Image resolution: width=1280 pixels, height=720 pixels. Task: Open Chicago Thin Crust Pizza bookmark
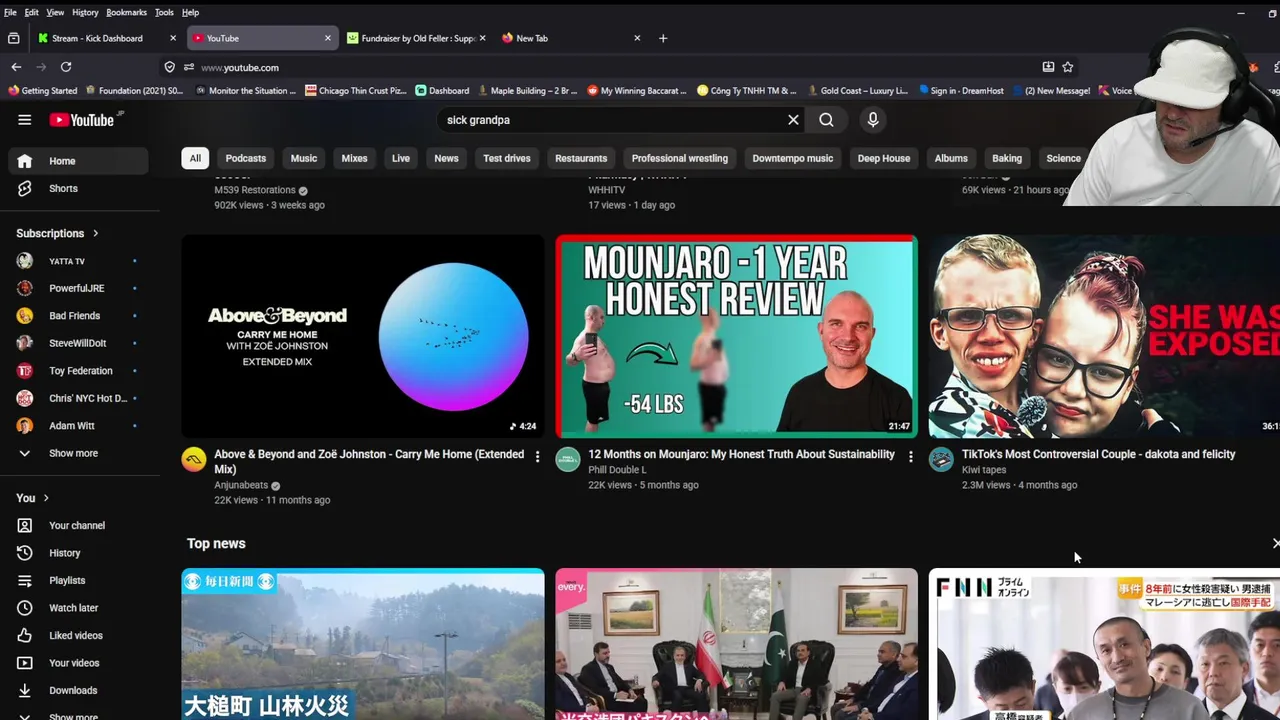click(x=356, y=90)
